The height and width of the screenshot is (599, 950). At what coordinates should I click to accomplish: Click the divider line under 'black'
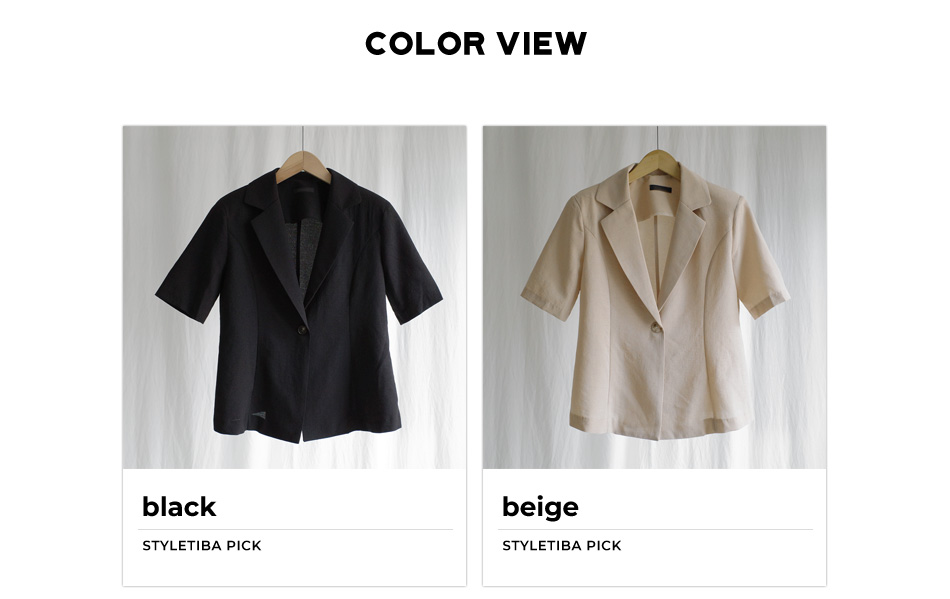[295, 530]
